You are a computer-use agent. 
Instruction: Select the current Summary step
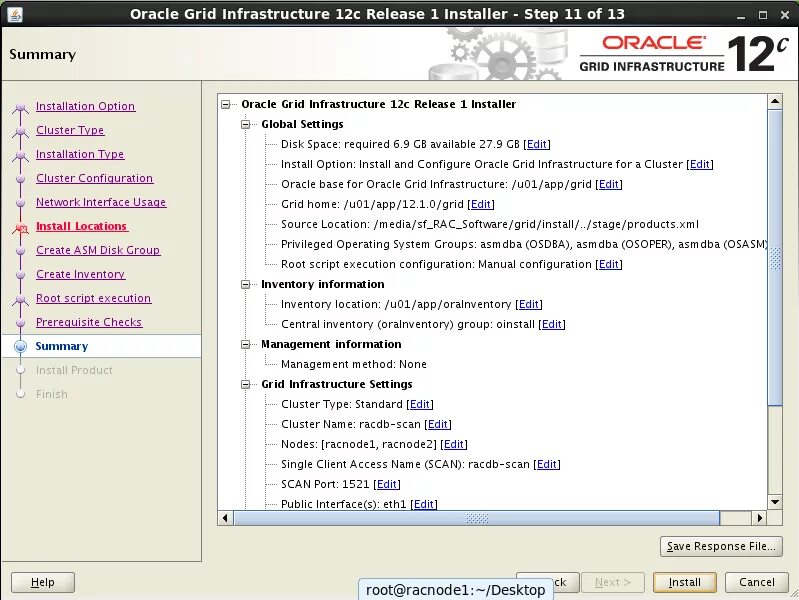coord(62,346)
